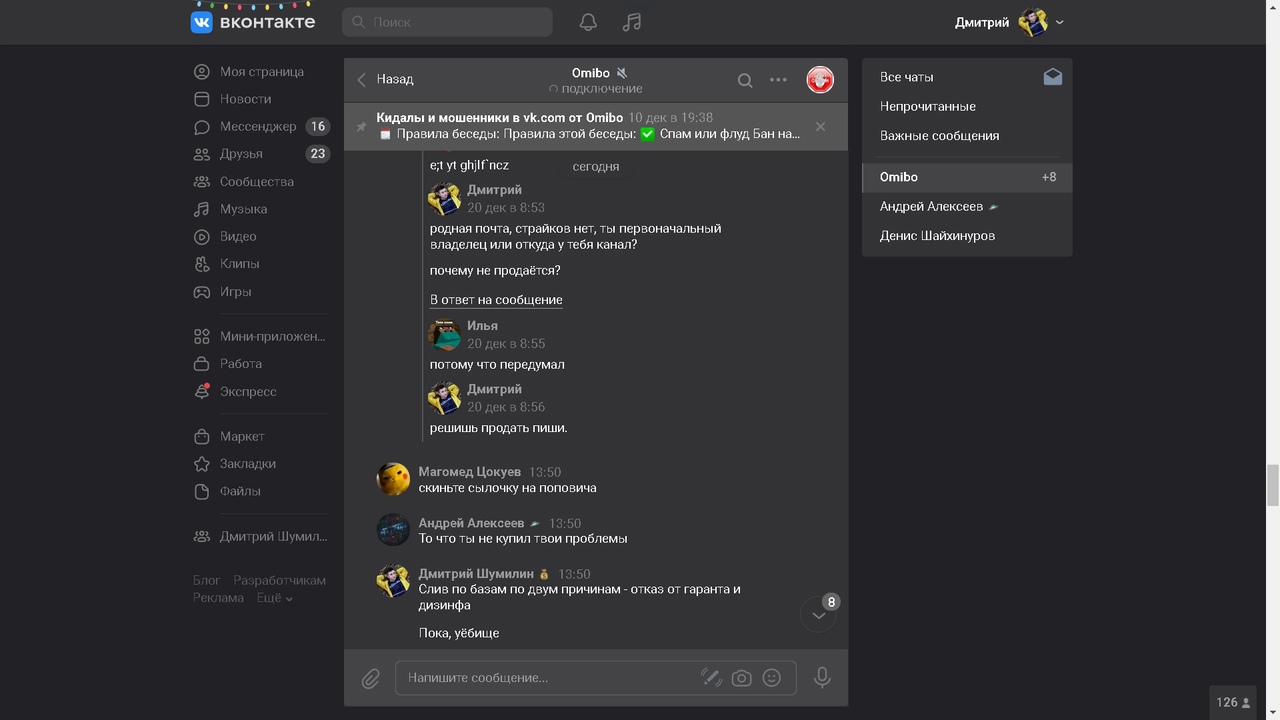Search within the Omibo conversation

[x=745, y=80]
